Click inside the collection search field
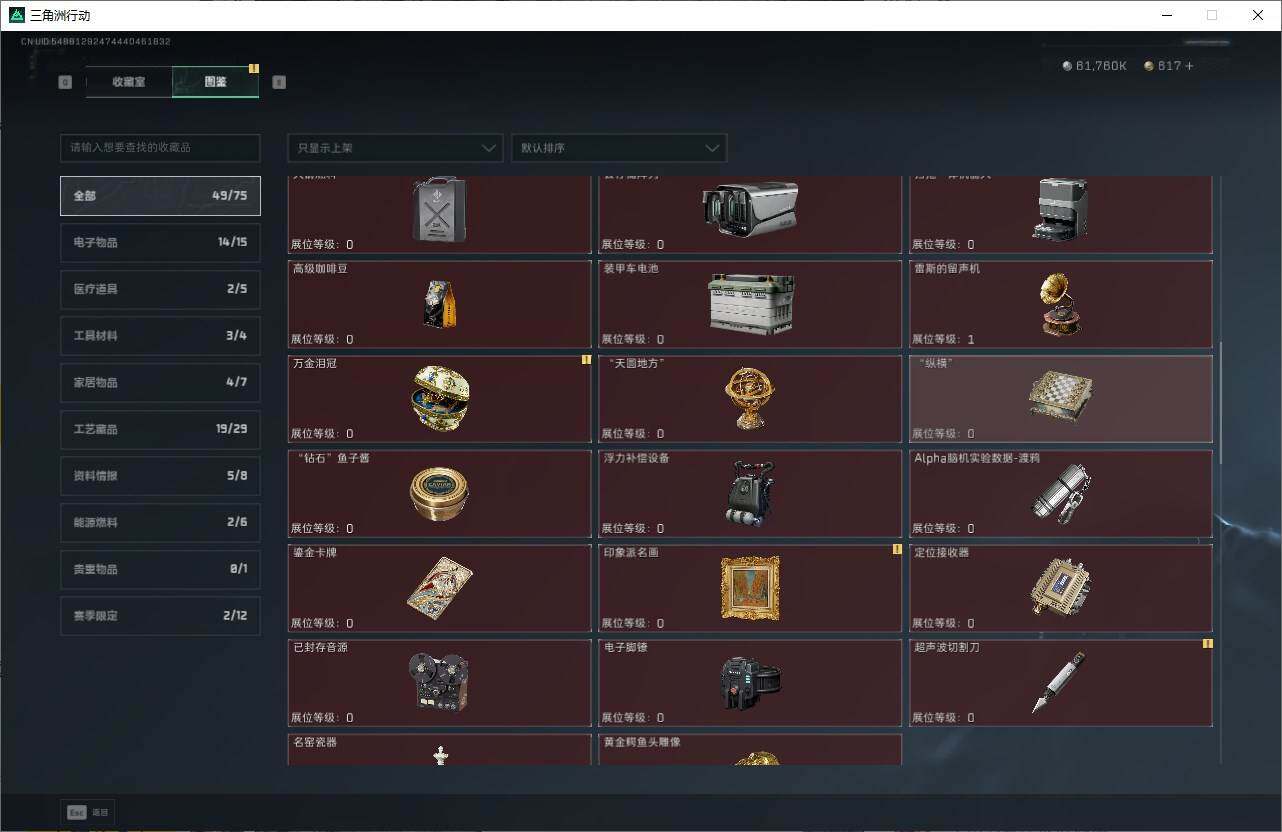This screenshot has height=832, width=1282. coord(159,147)
